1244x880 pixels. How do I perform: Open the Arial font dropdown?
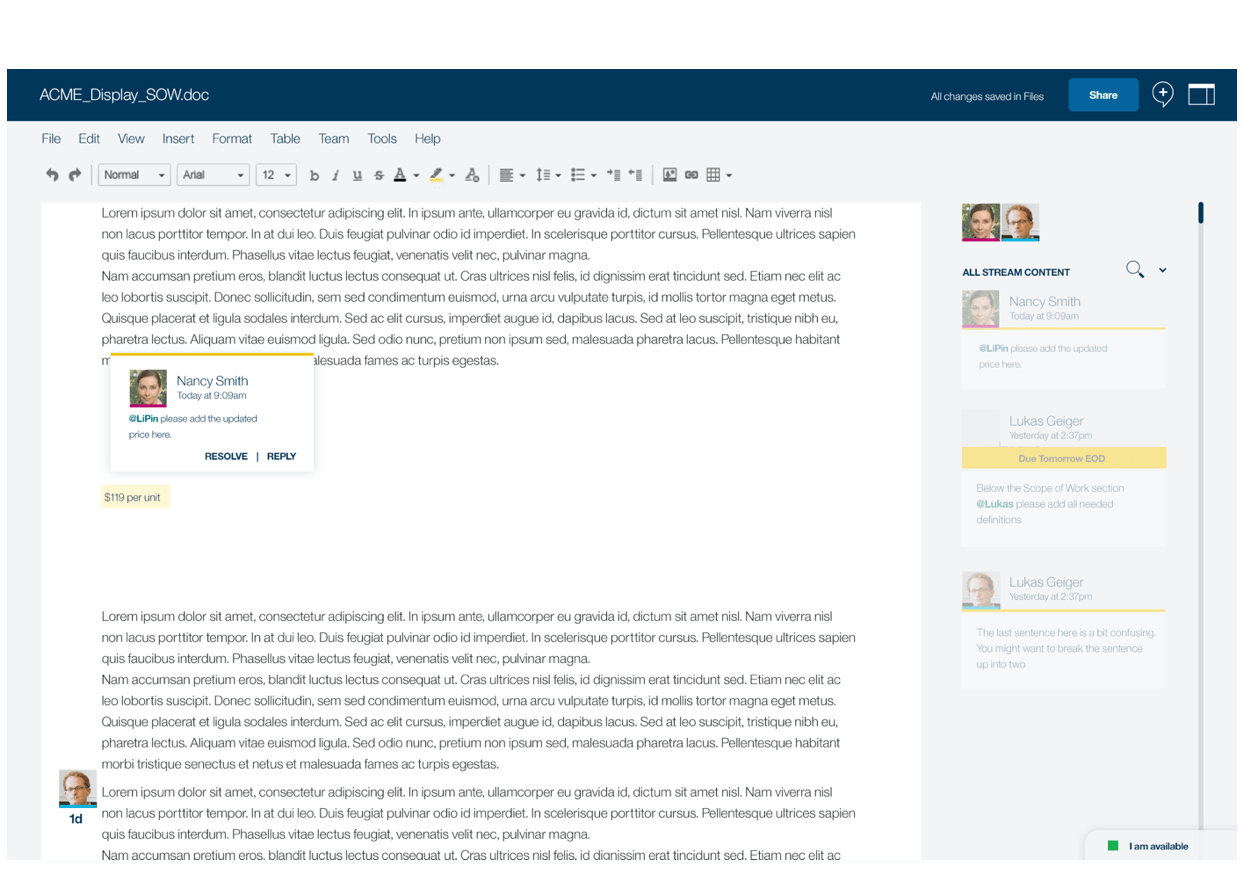pos(213,175)
